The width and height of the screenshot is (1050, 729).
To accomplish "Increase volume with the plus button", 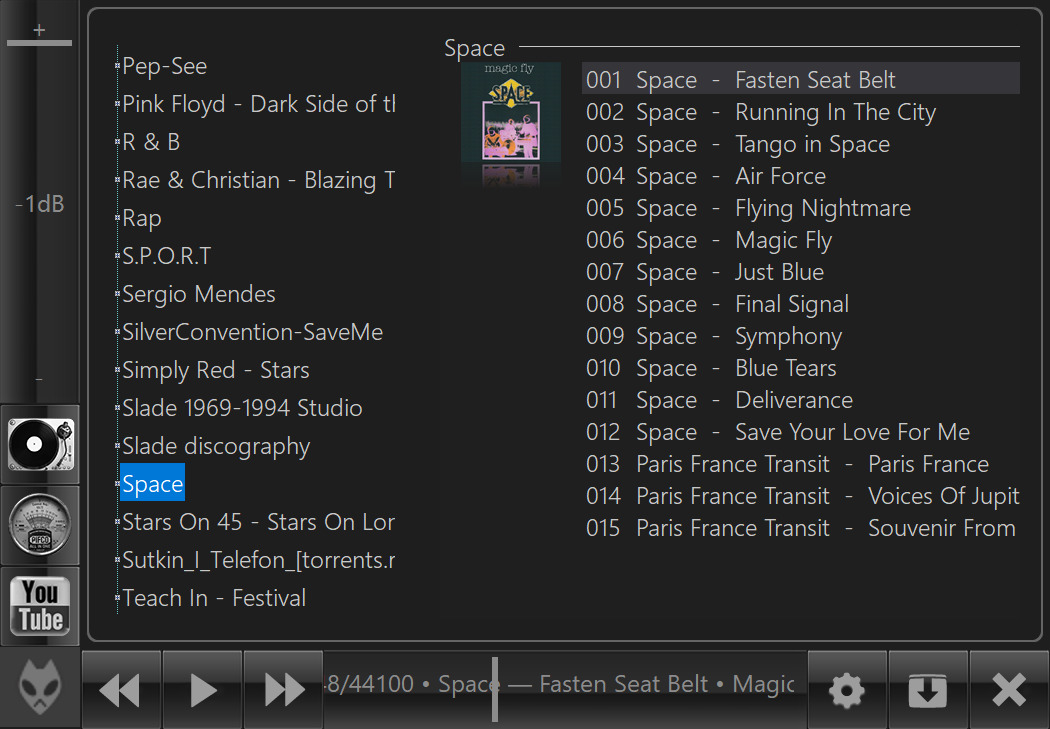I will click(x=40, y=30).
